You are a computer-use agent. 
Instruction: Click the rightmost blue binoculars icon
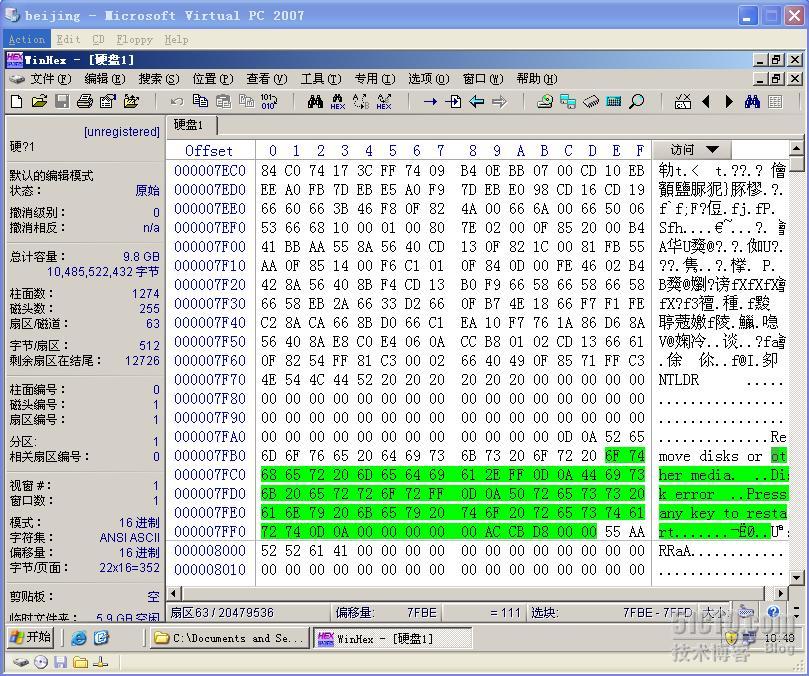(x=752, y=102)
